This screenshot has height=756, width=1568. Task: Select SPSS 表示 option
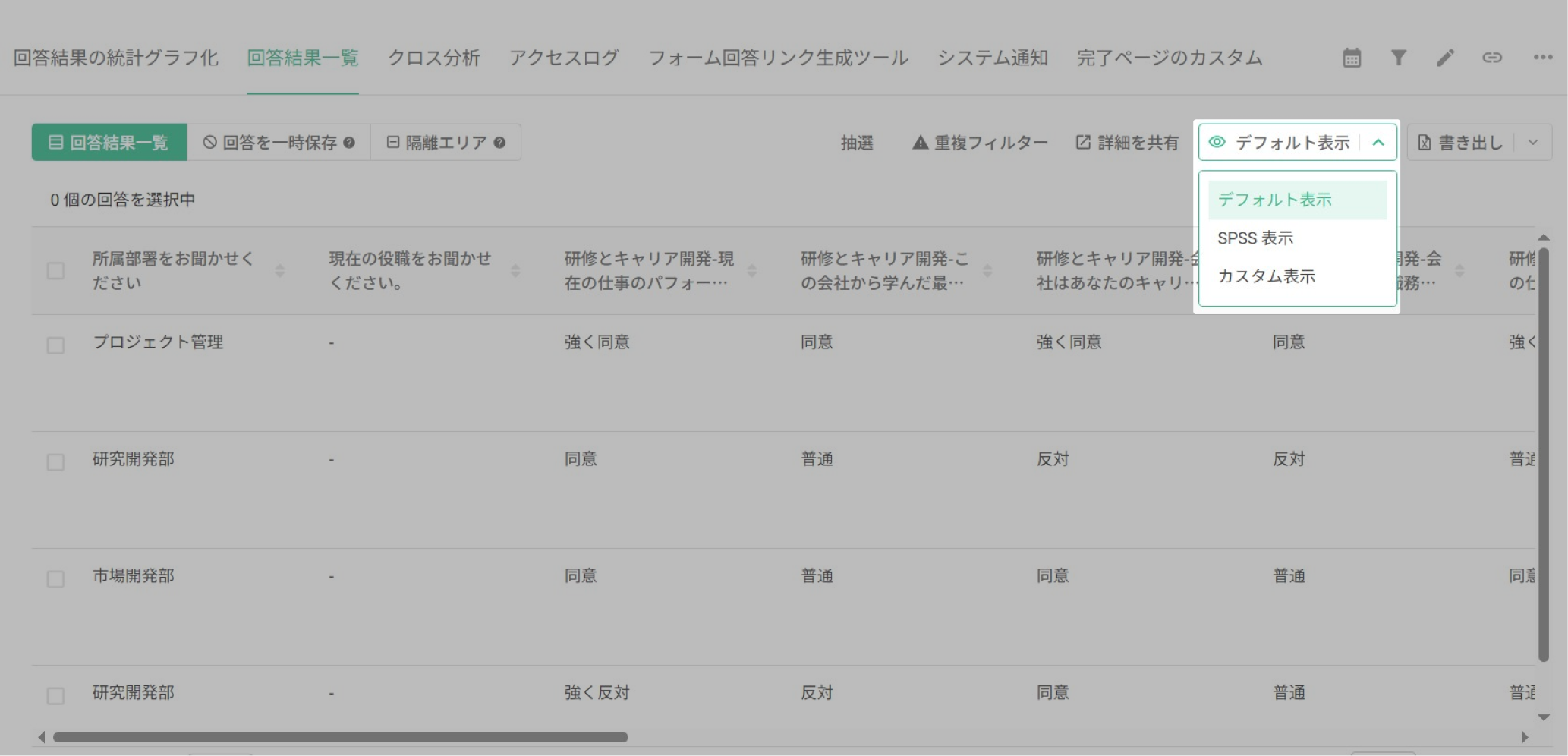point(1298,238)
